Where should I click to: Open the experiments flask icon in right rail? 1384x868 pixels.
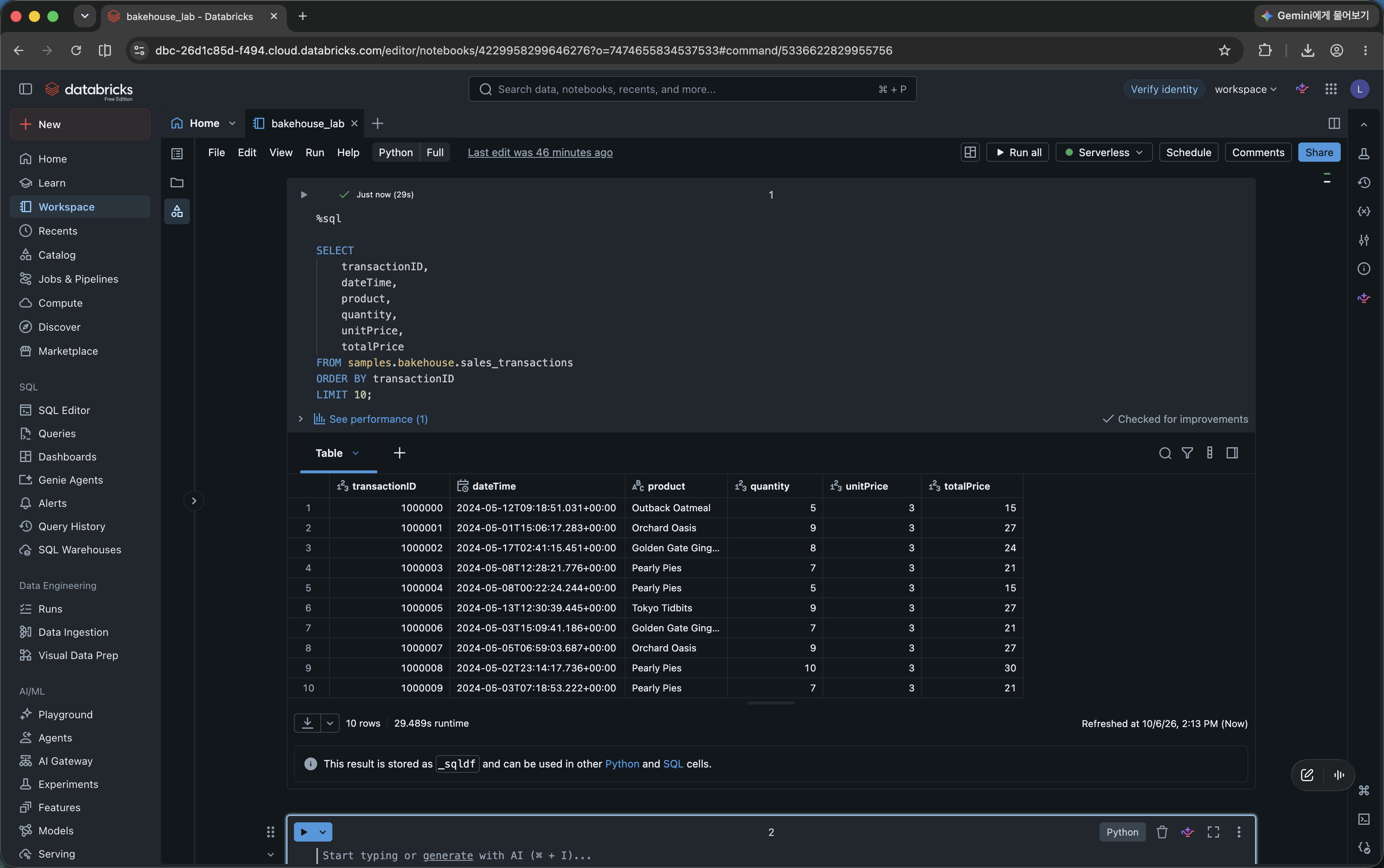pyautogui.click(x=1364, y=153)
